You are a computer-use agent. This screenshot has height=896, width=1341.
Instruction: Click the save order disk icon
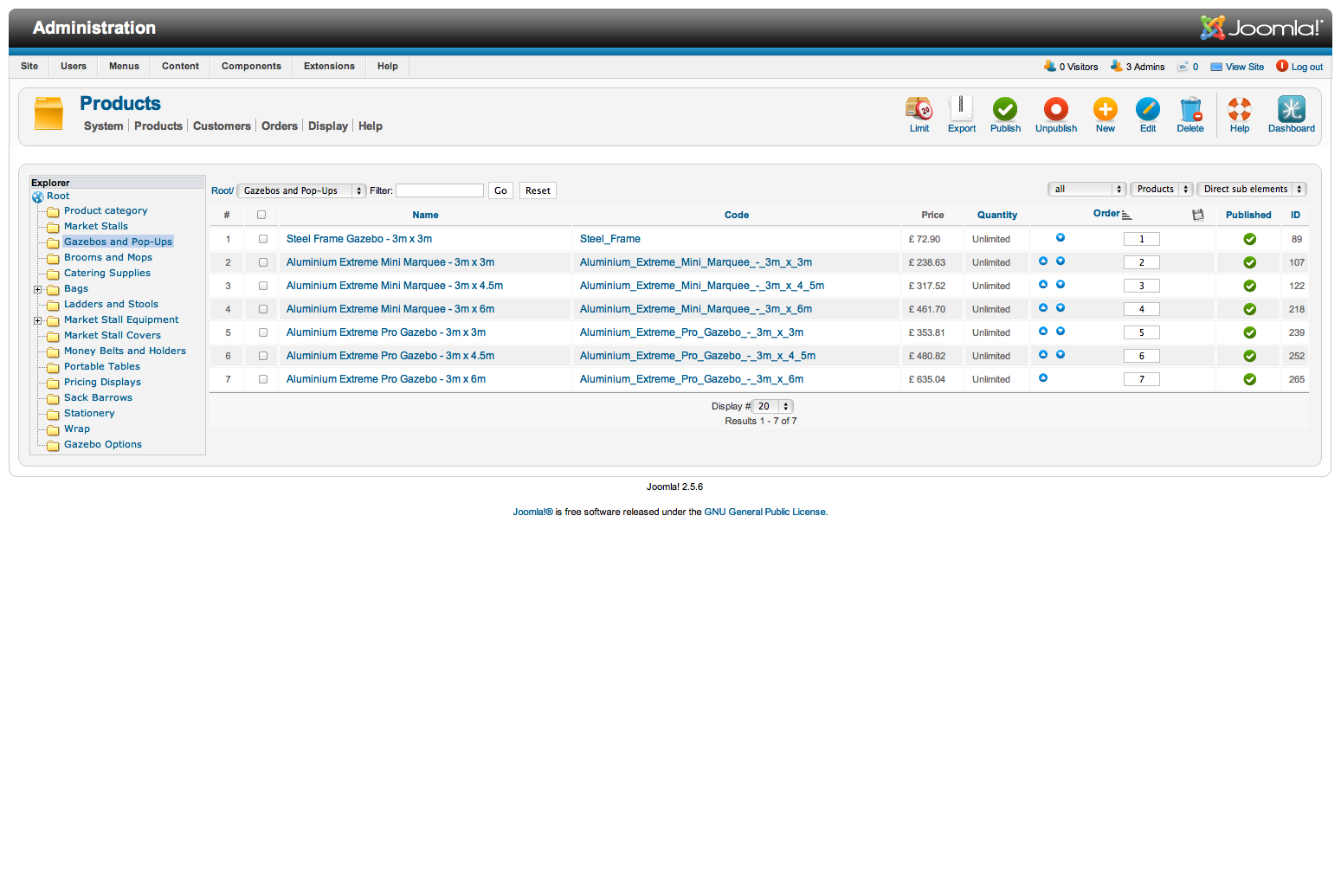(x=1198, y=215)
